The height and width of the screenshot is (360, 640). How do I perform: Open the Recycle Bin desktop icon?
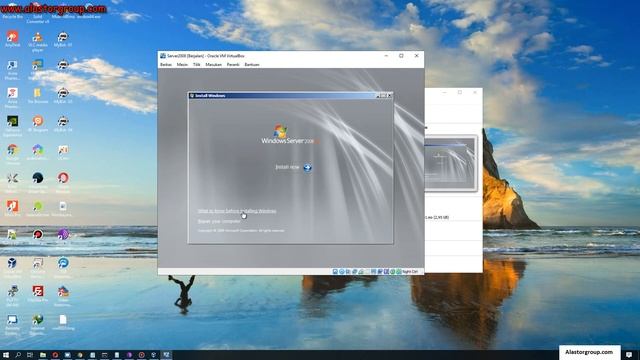12,11
